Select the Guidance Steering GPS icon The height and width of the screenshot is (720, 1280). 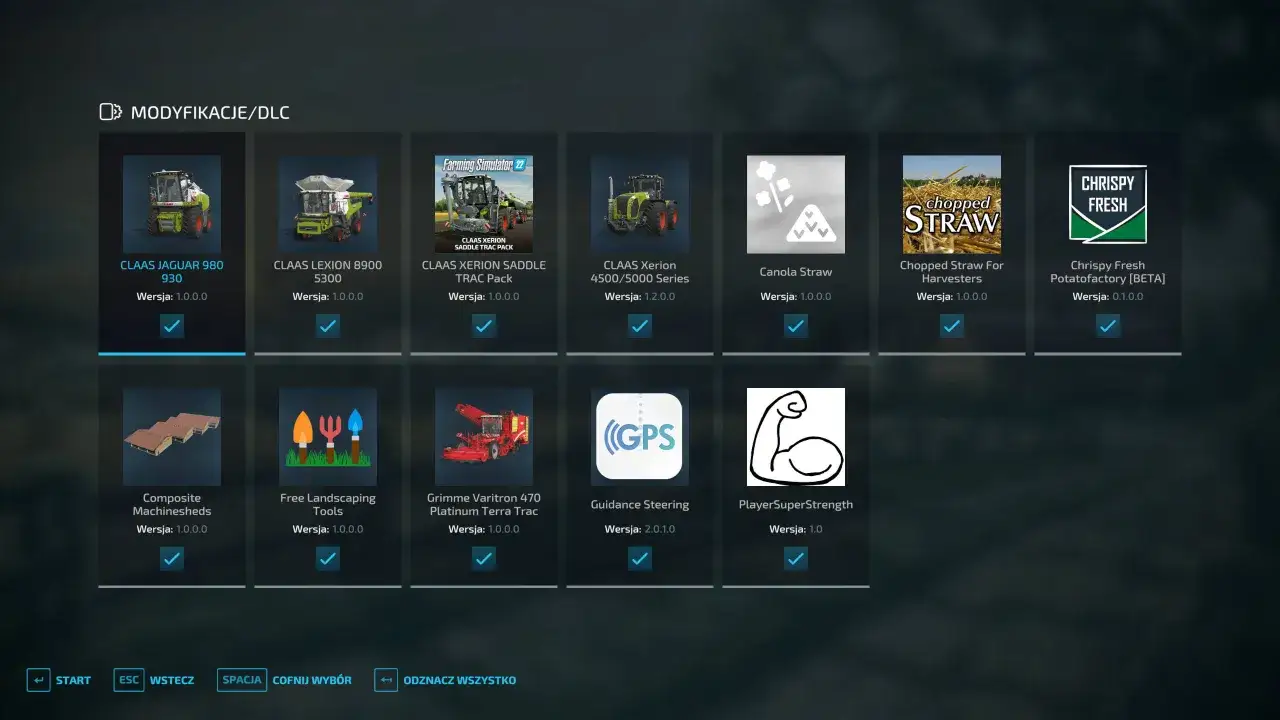click(640, 437)
